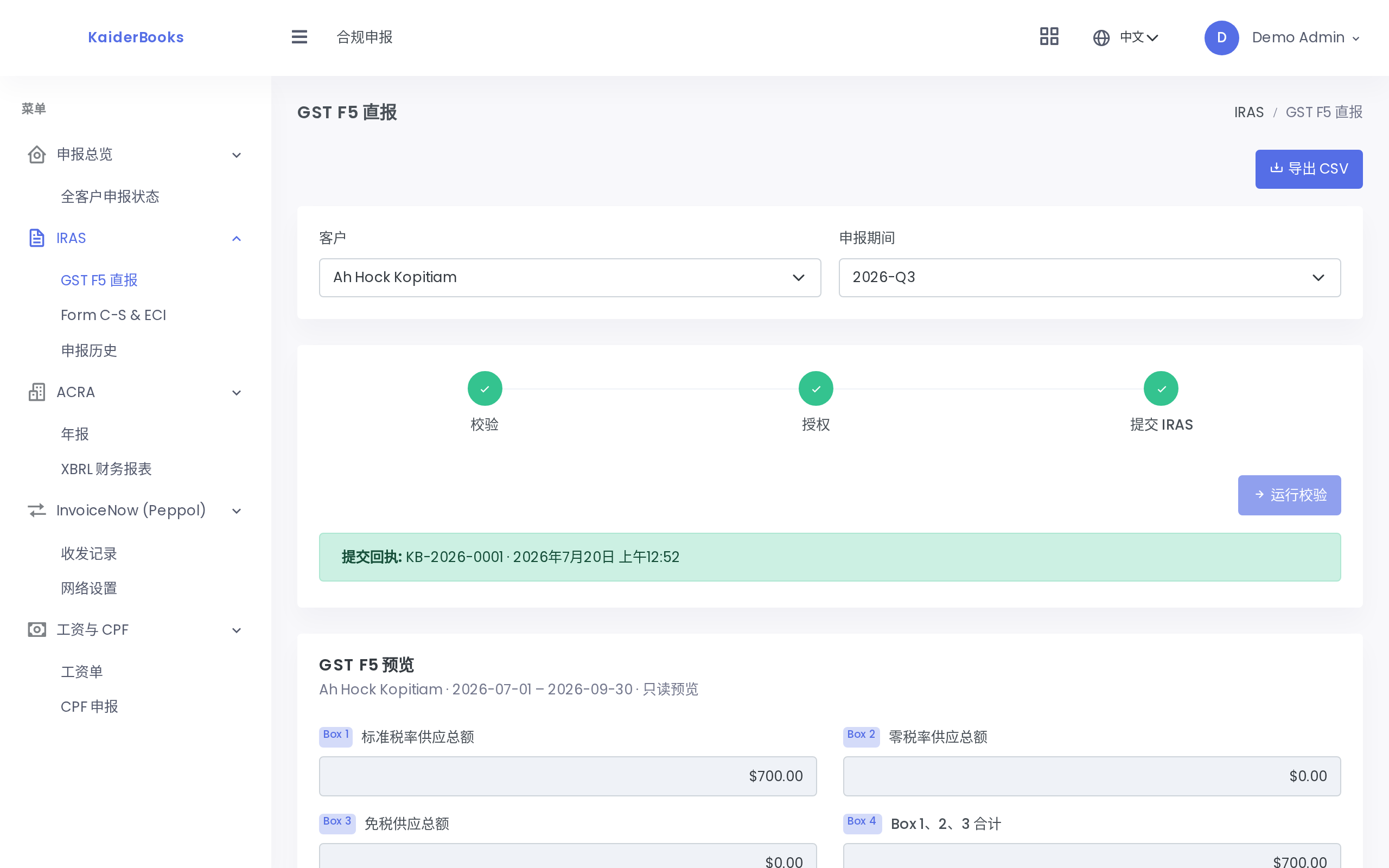Open 年报 under ACRA
Screen dimensions: 1389x868
75,434
